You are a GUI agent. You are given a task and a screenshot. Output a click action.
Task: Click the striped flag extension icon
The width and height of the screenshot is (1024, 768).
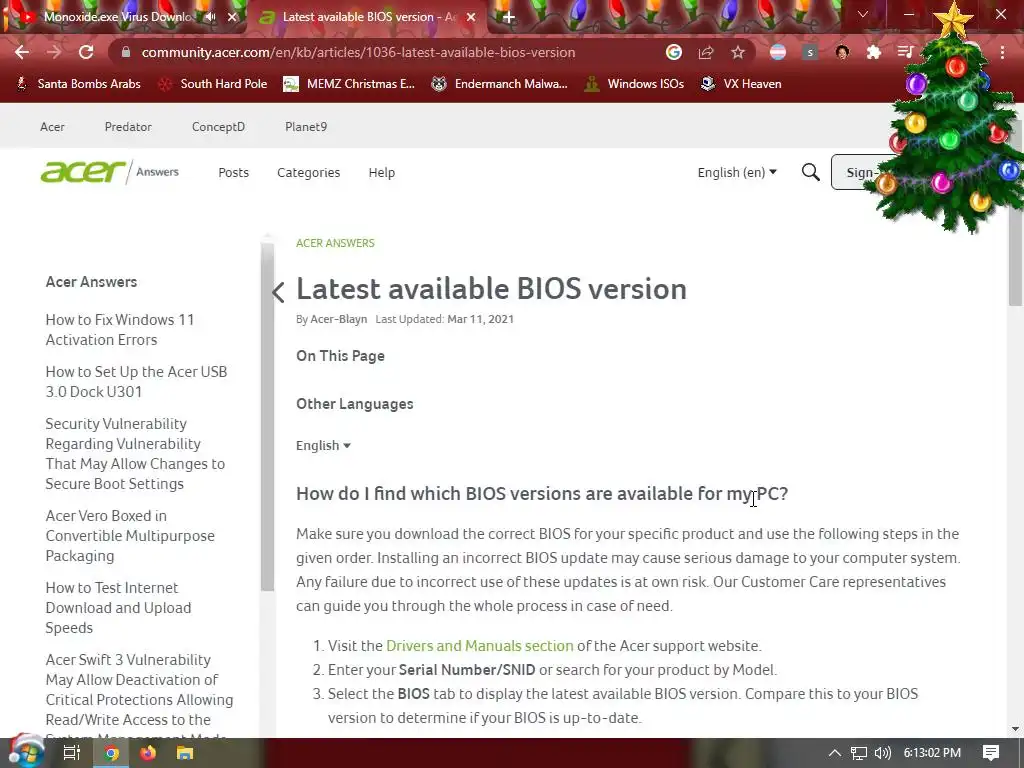click(778, 52)
